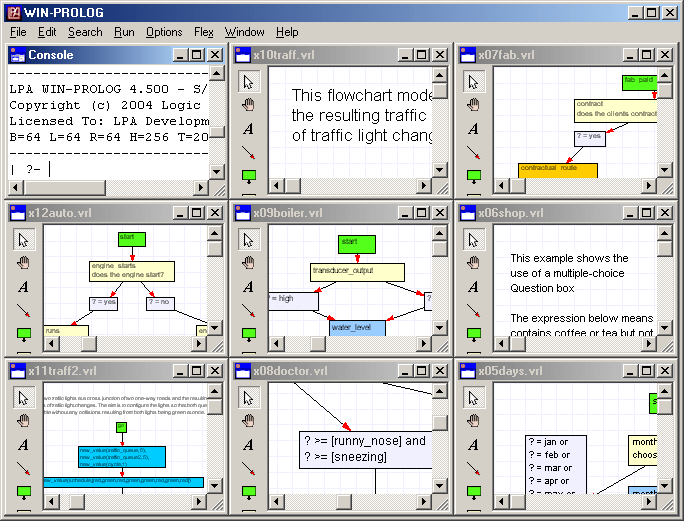Click scroll-left arrow in x07fab.vrl

(x=501, y=186)
